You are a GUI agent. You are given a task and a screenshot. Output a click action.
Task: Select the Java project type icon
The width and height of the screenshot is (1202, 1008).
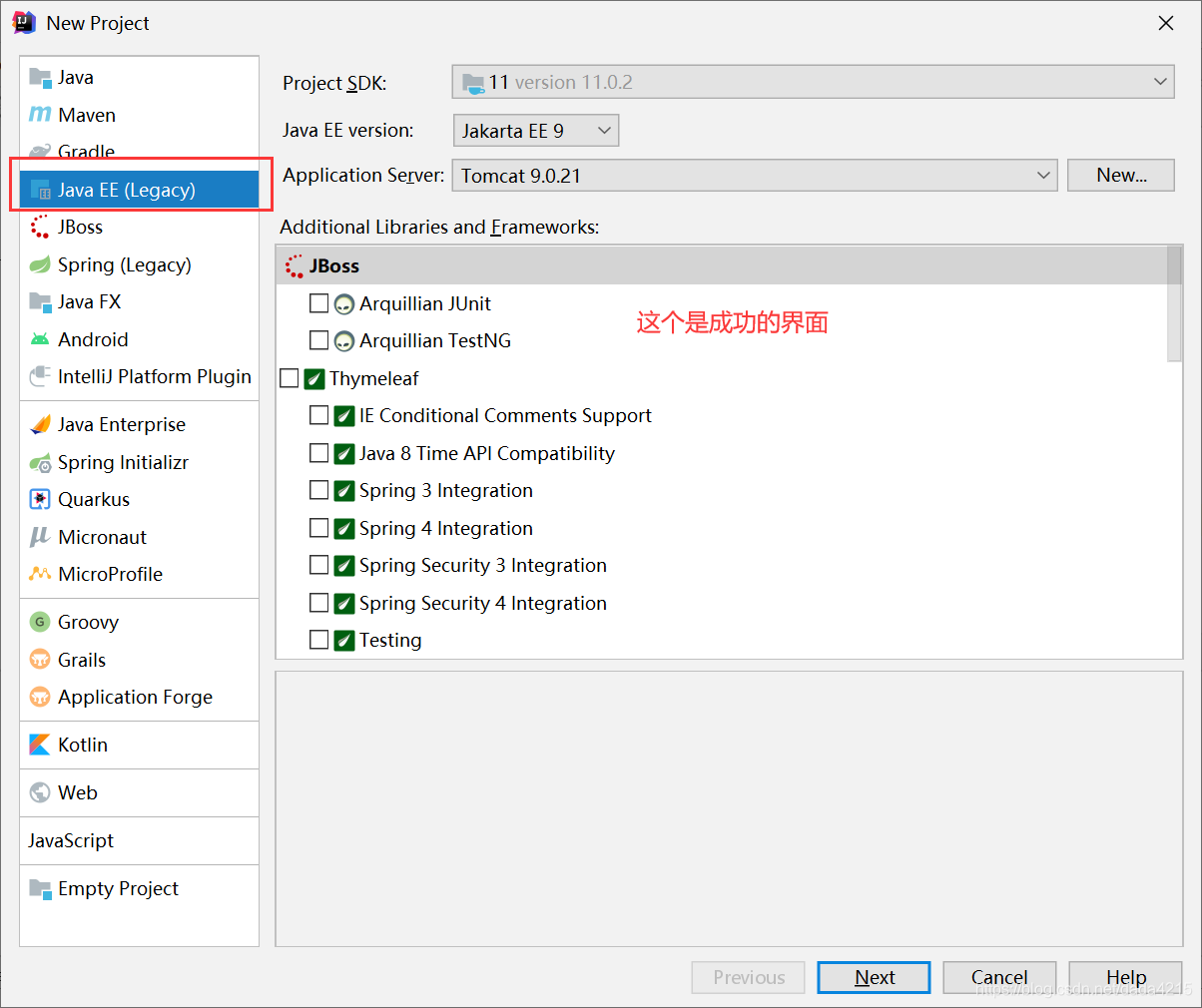tap(40, 77)
